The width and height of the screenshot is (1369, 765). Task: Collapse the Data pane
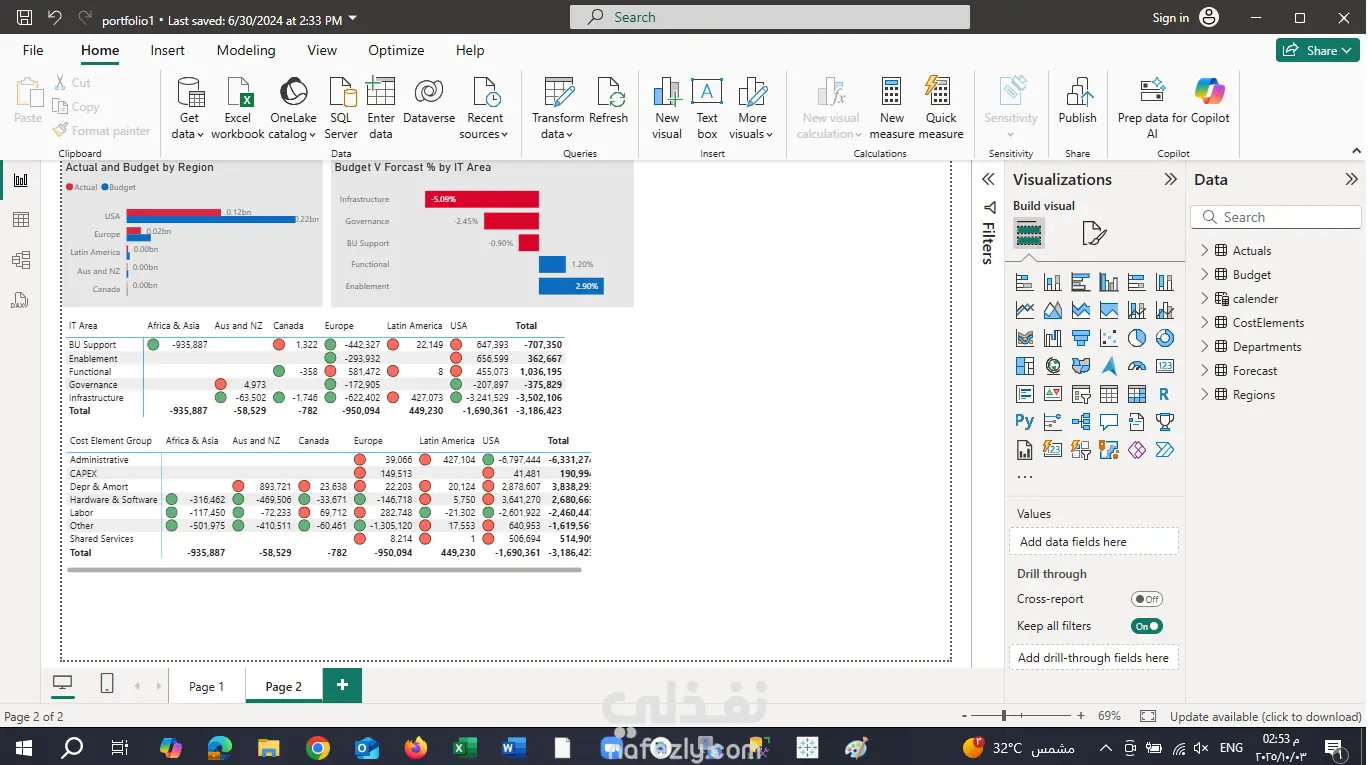tap(1351, 180)
